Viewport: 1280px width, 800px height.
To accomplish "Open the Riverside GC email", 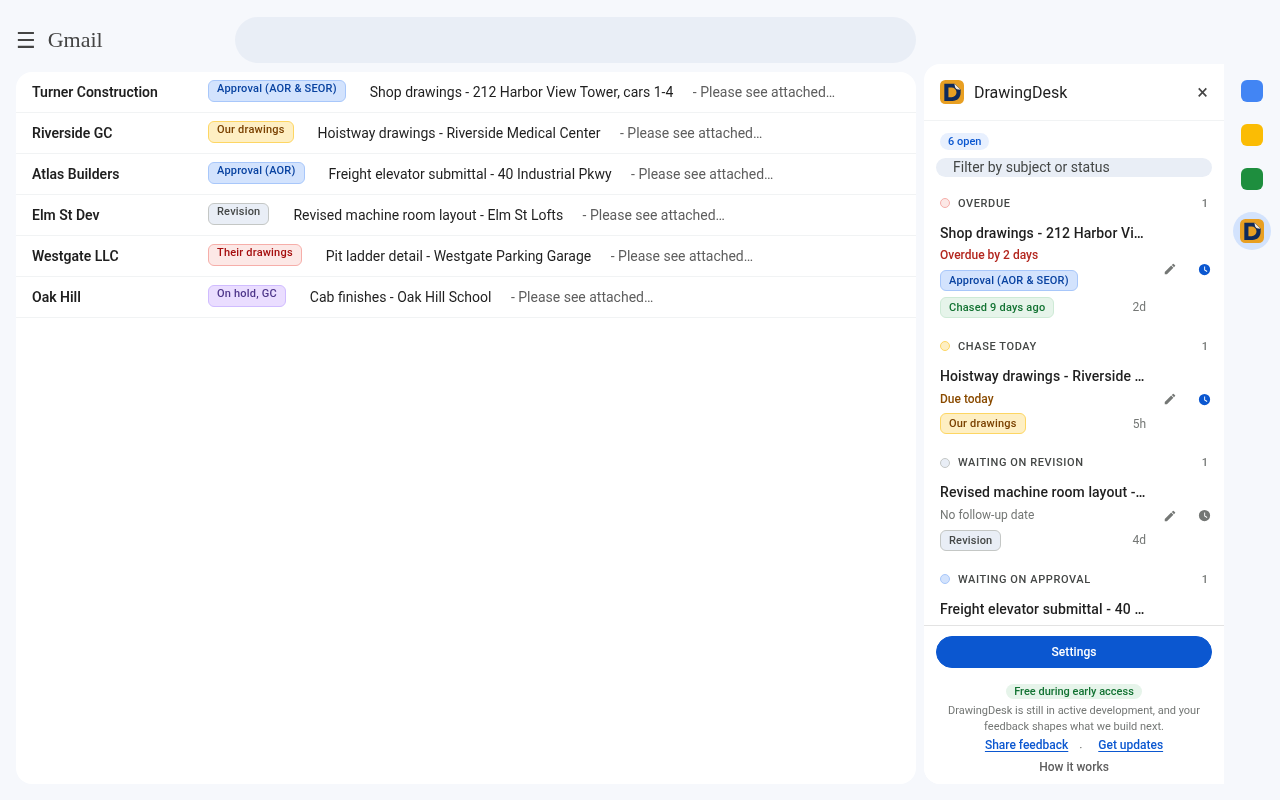I will point(466,133).
